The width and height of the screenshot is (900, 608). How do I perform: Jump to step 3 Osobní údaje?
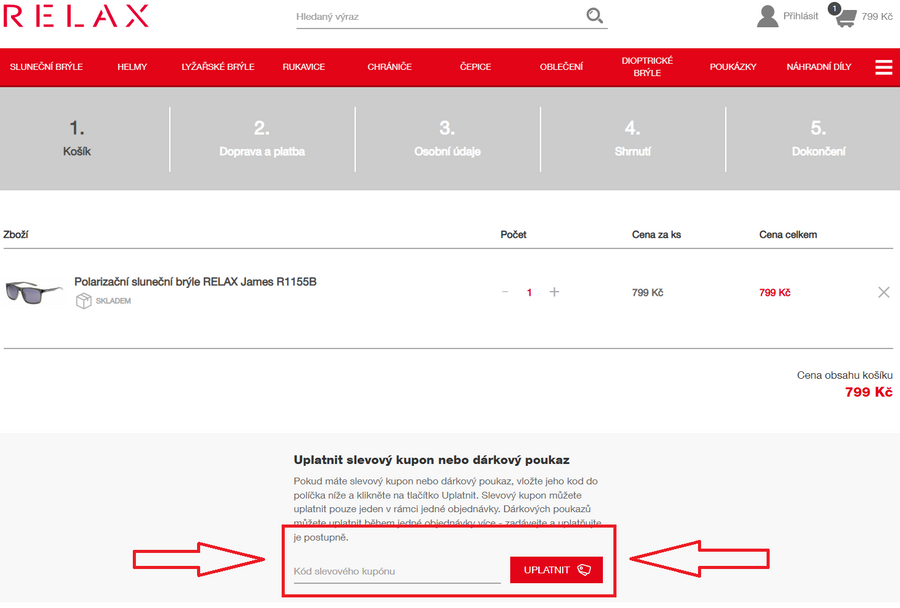[447, 140]
